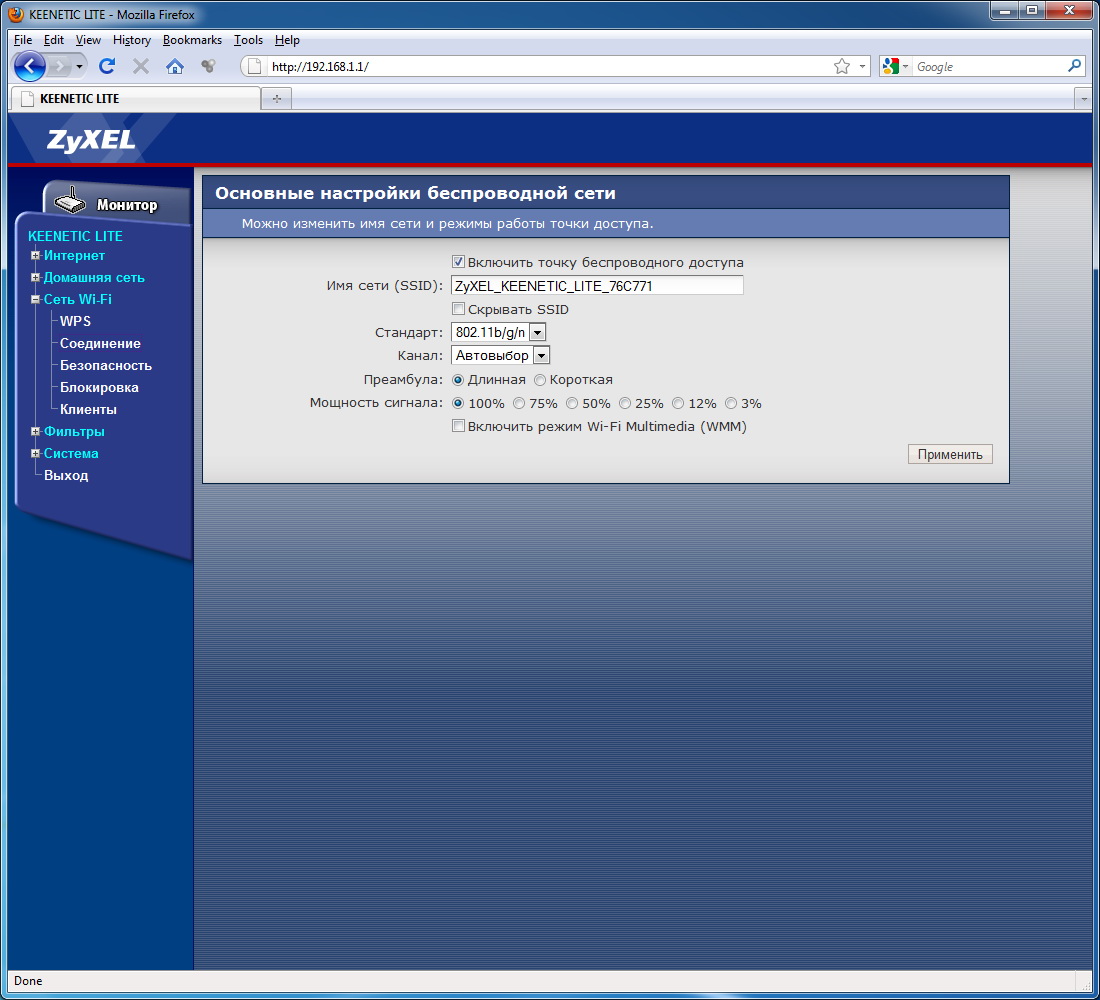The height and width of the screenshot is (1000, 1100).
Task: Open the Tools menu
Action: [x=248, y=40]
